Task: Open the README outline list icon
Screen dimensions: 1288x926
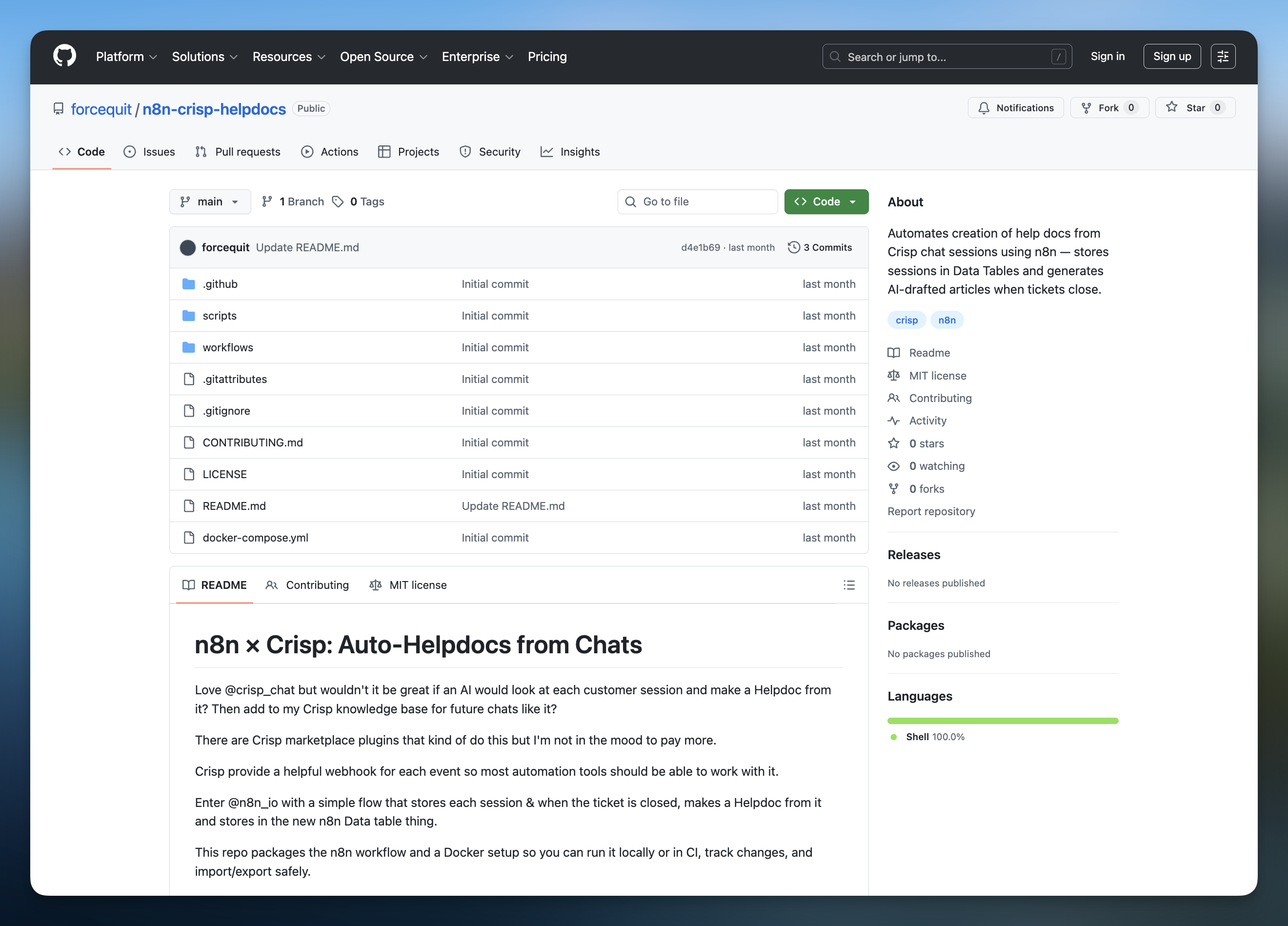Action: [x=849, y=585]
